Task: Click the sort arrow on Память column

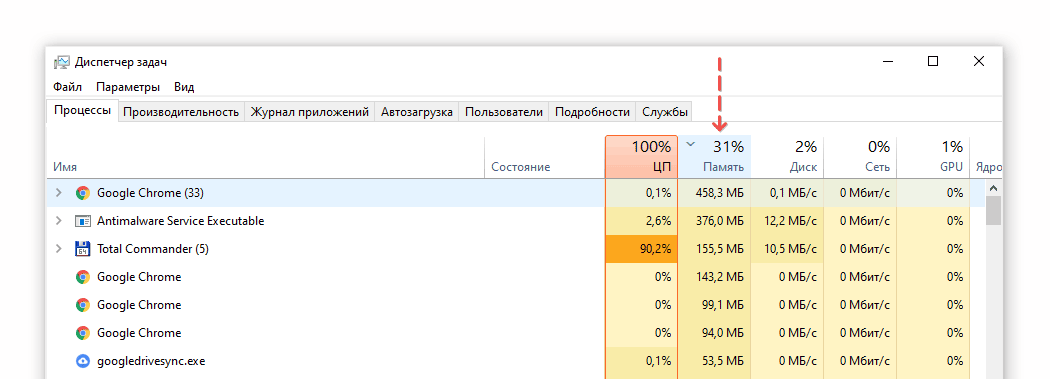Action: 691,144
